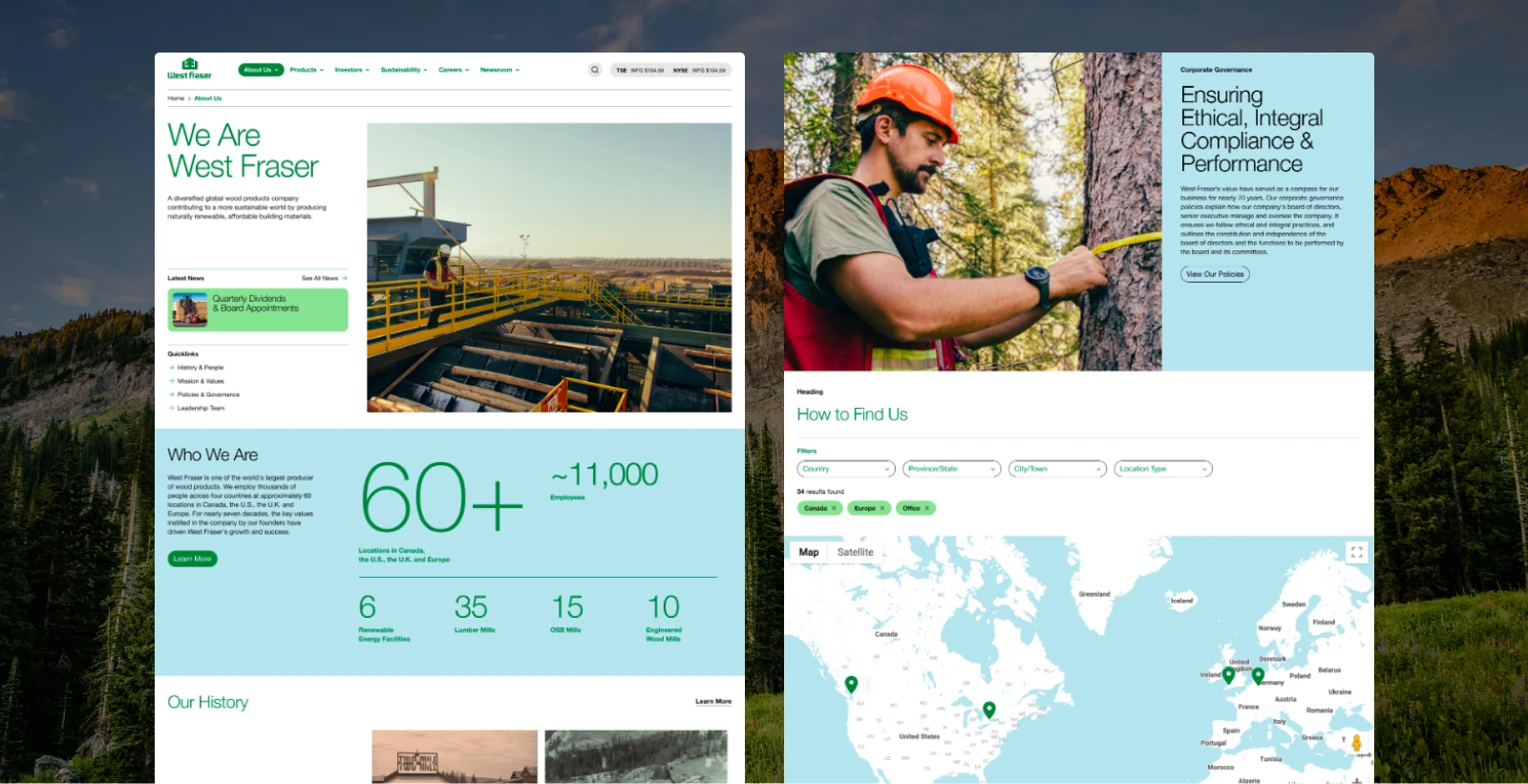Remove the Europe filter chip via X

[x=882, y=508]
